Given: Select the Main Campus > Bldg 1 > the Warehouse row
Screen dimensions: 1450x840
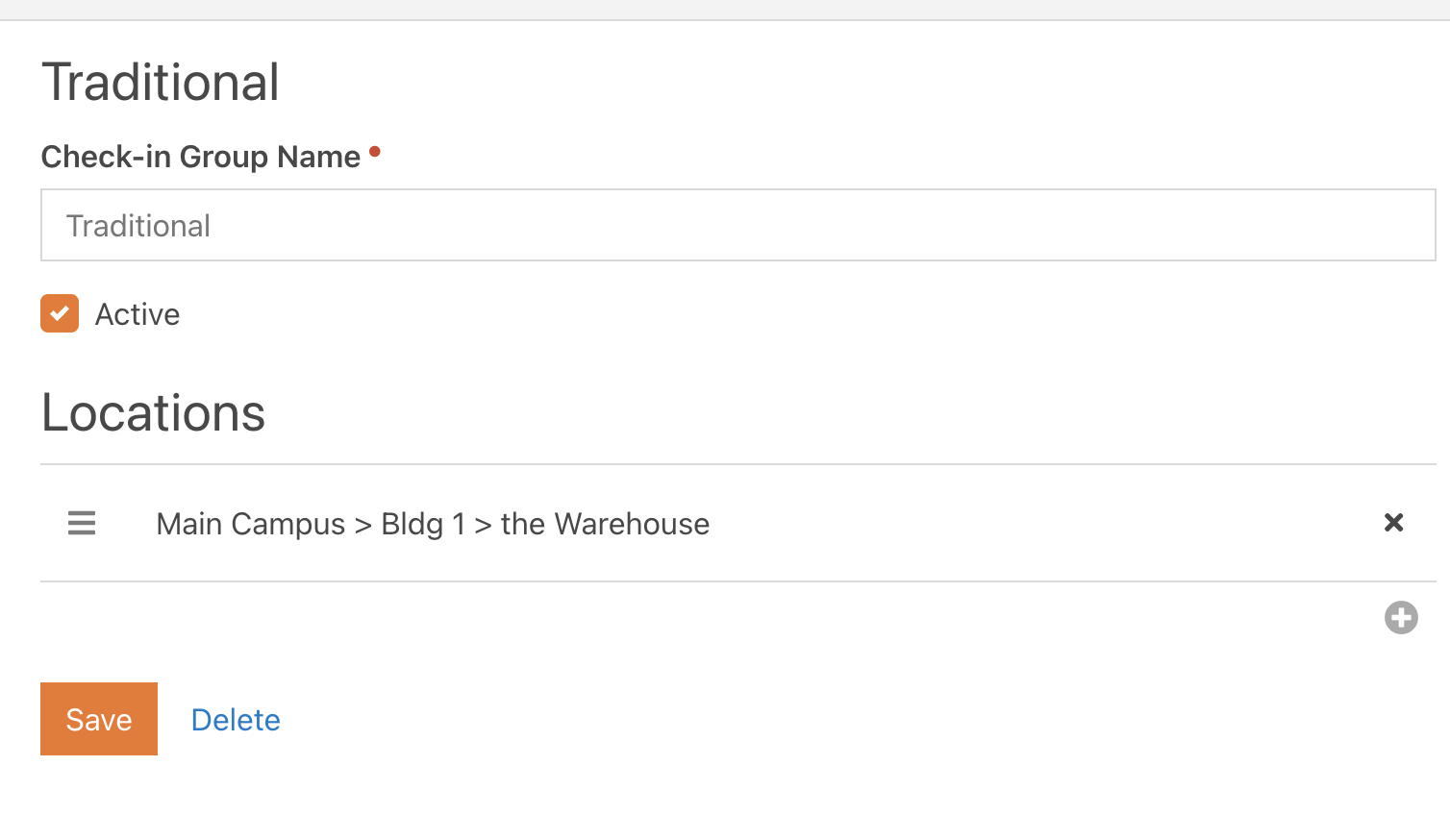Looking at the screenshot, I should tap(432, 523).
